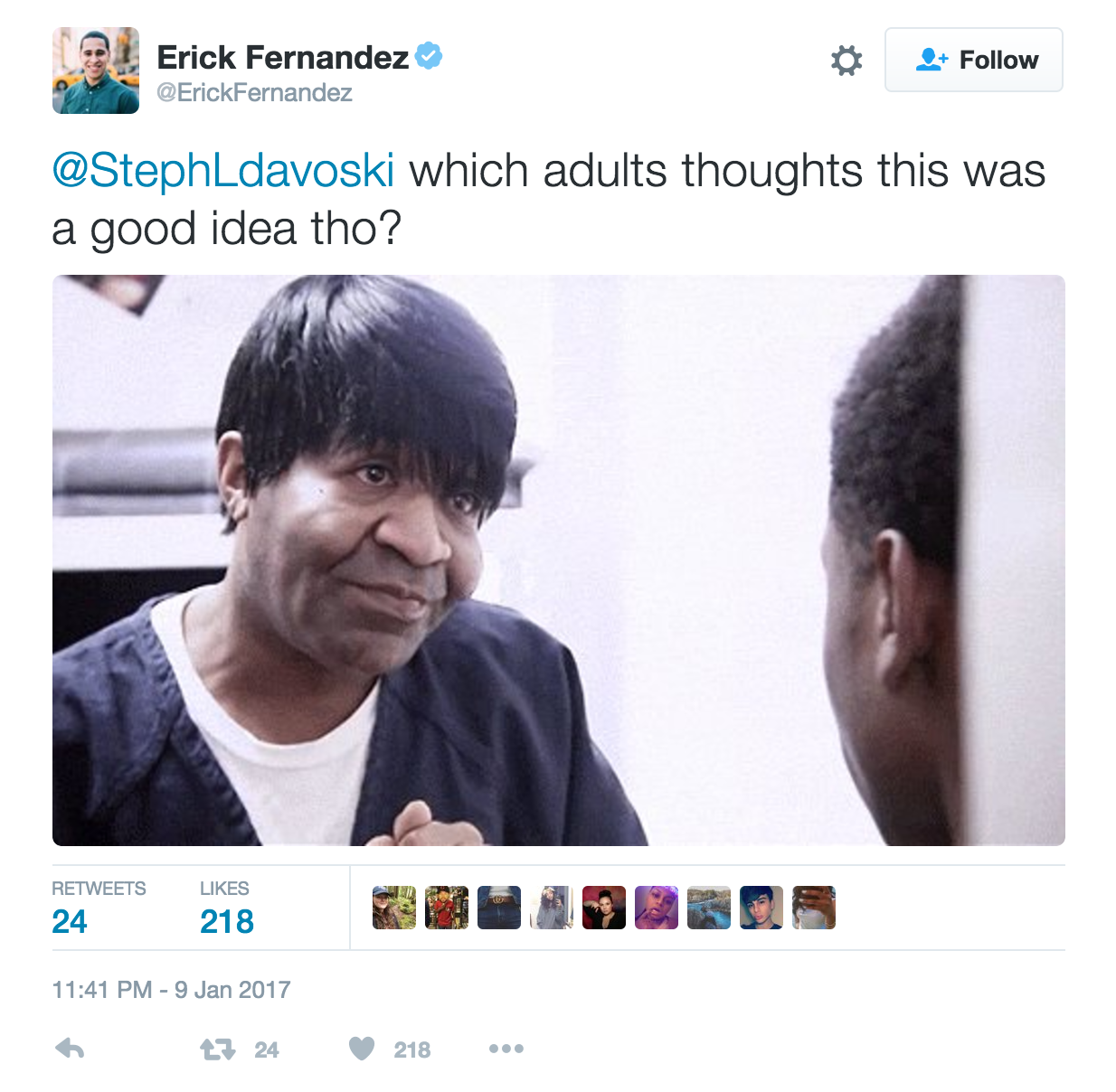Viewport: 1116px width, 1092px height.
Task: Open the gear settings dropdown
Action: pos(846,61)
